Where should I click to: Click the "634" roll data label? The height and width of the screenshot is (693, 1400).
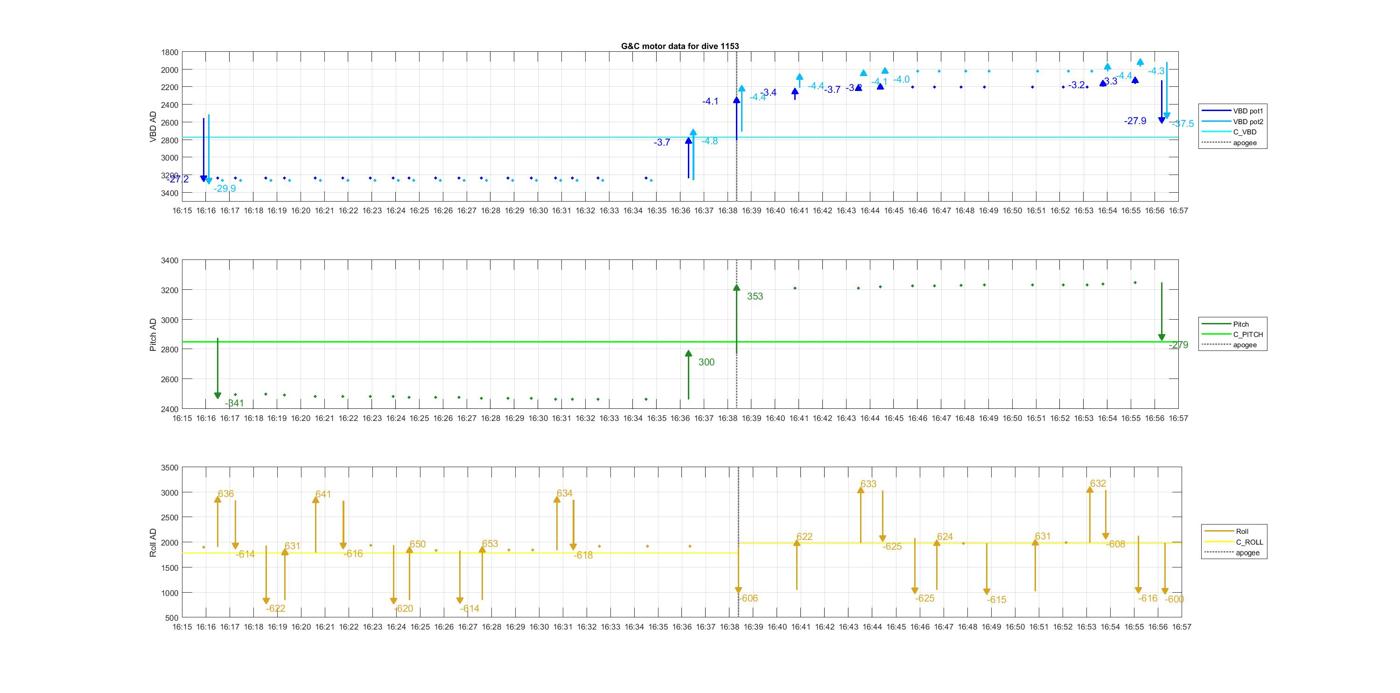pyautogui.click(x=565, y=493)
